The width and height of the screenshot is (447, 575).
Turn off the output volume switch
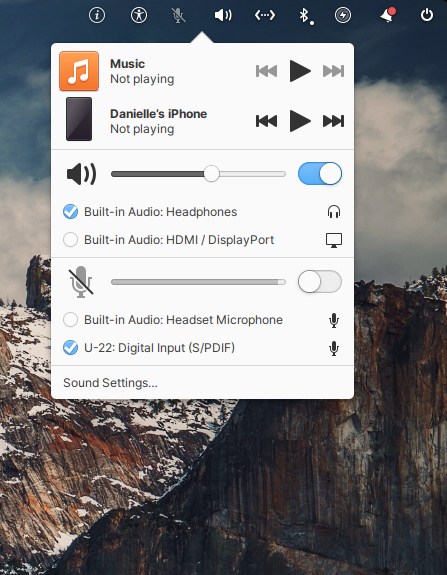click(320, 174)
